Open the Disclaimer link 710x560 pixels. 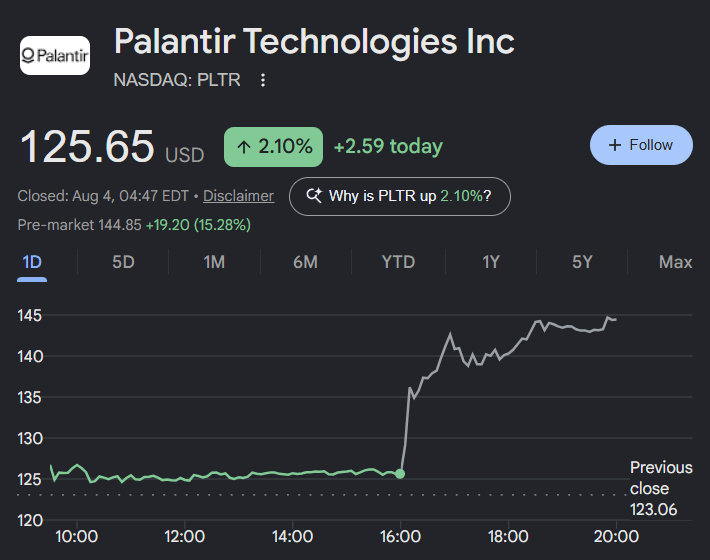coord(238,196)
